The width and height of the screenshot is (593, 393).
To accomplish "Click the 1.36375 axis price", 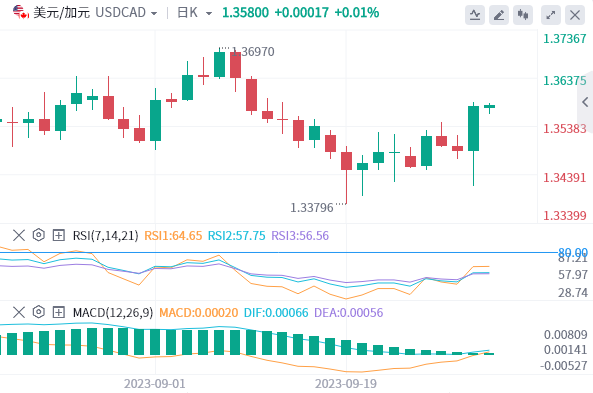I will (565, 81).
